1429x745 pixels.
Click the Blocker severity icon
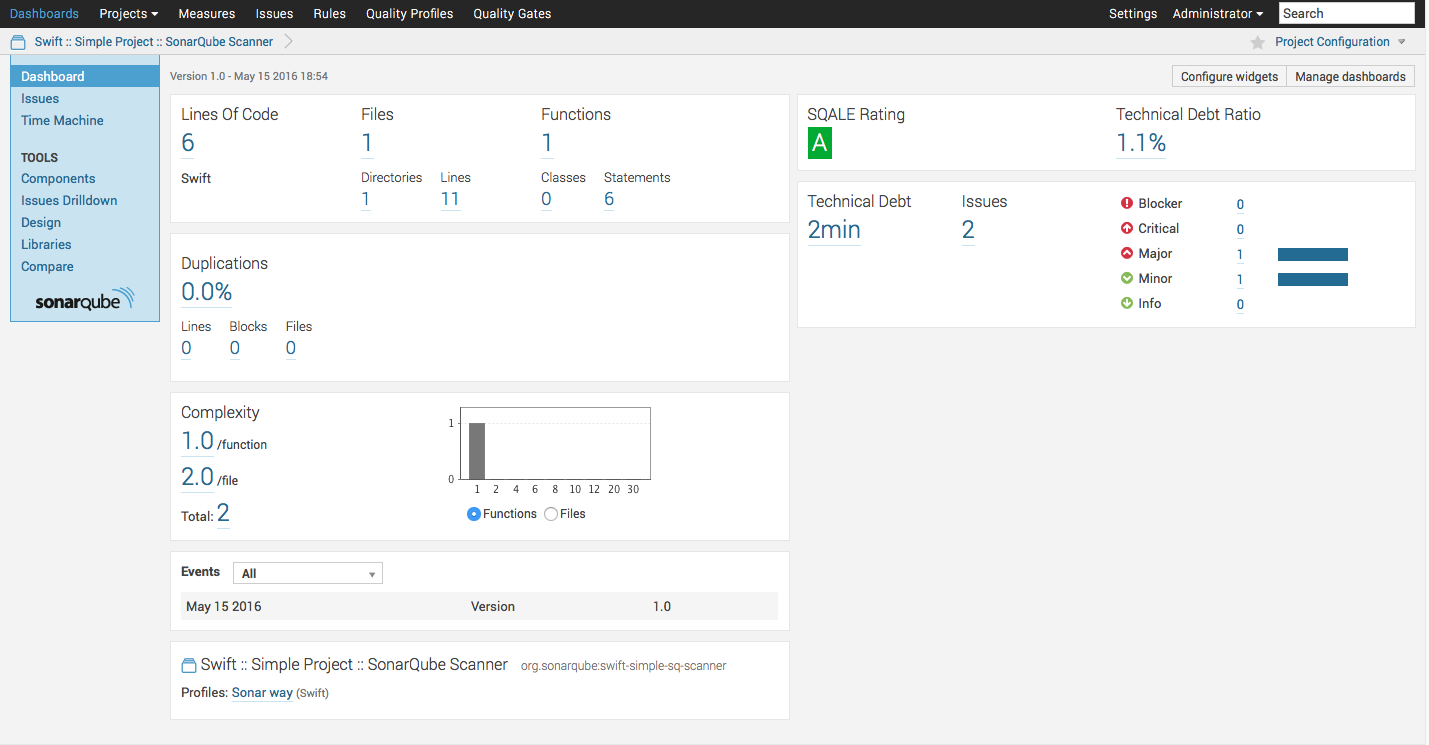click(1127, 203)
